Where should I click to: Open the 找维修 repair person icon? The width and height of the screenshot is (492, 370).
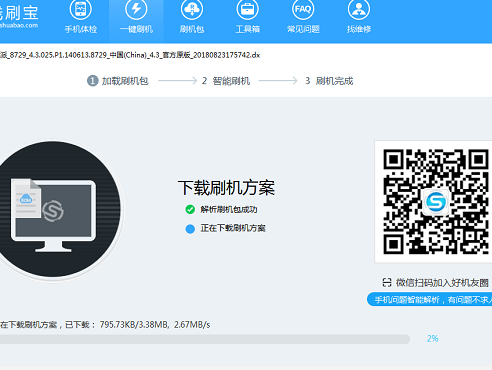[x=359, y=9]
